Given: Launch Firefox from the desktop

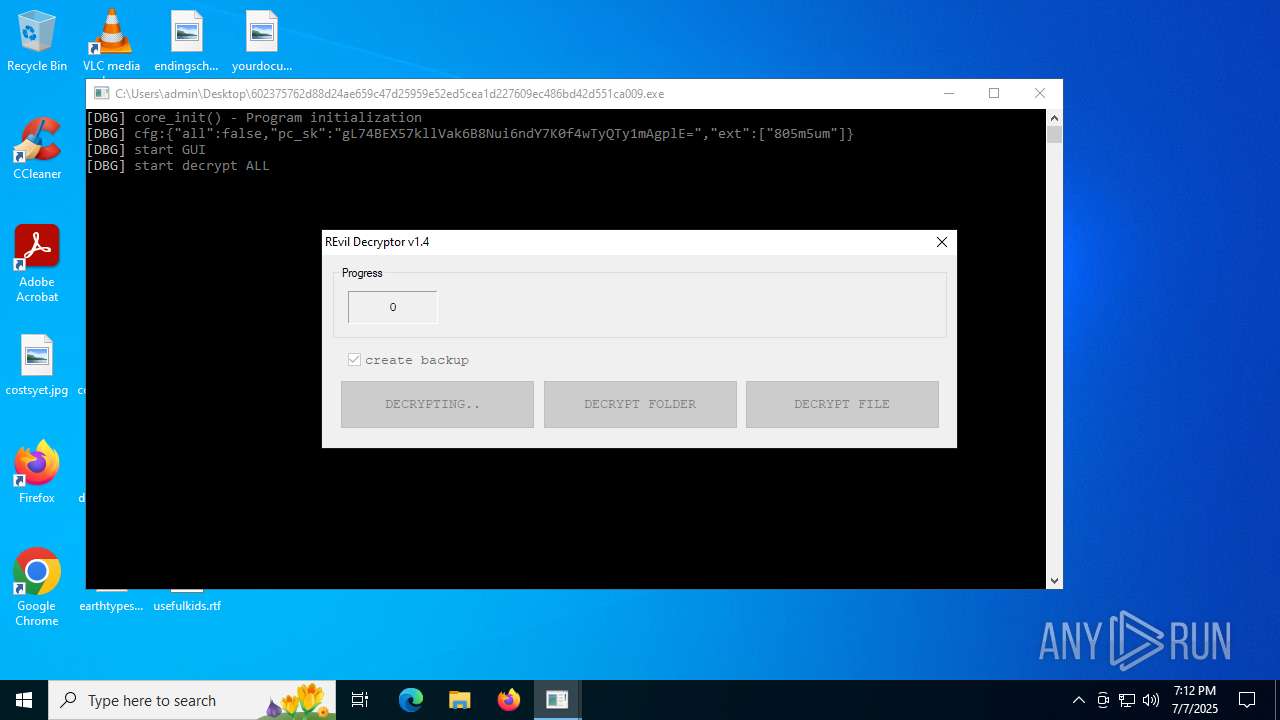Looking at the screenshot, I should click(x=37, y=472).
